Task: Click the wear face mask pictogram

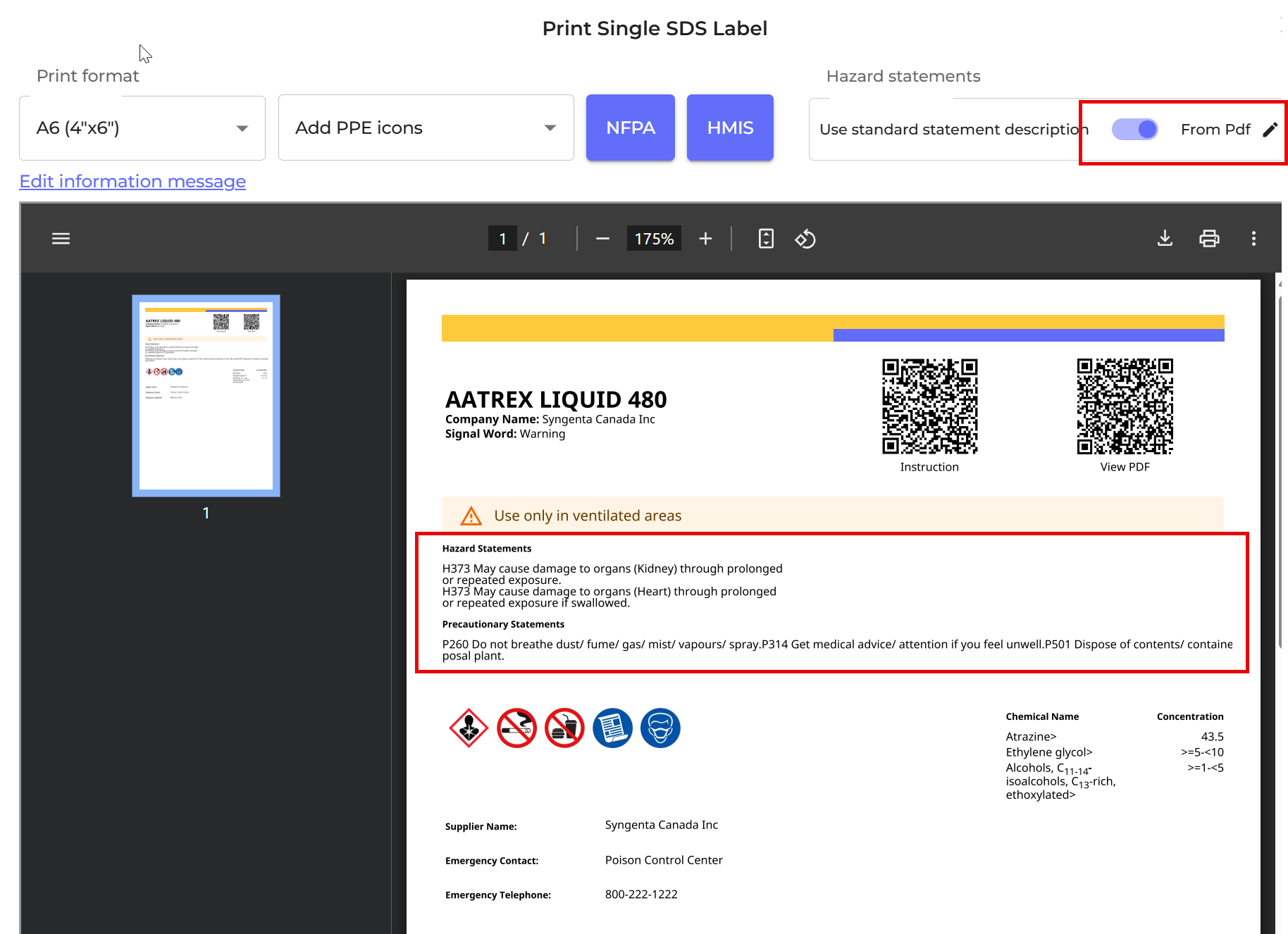Action: pos(660,728)
